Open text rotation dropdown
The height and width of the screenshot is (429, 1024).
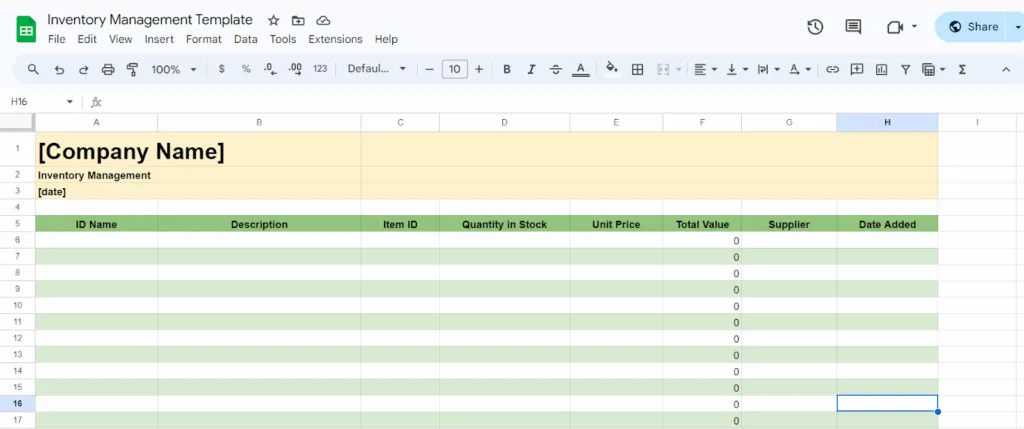[x=800, y=69]
